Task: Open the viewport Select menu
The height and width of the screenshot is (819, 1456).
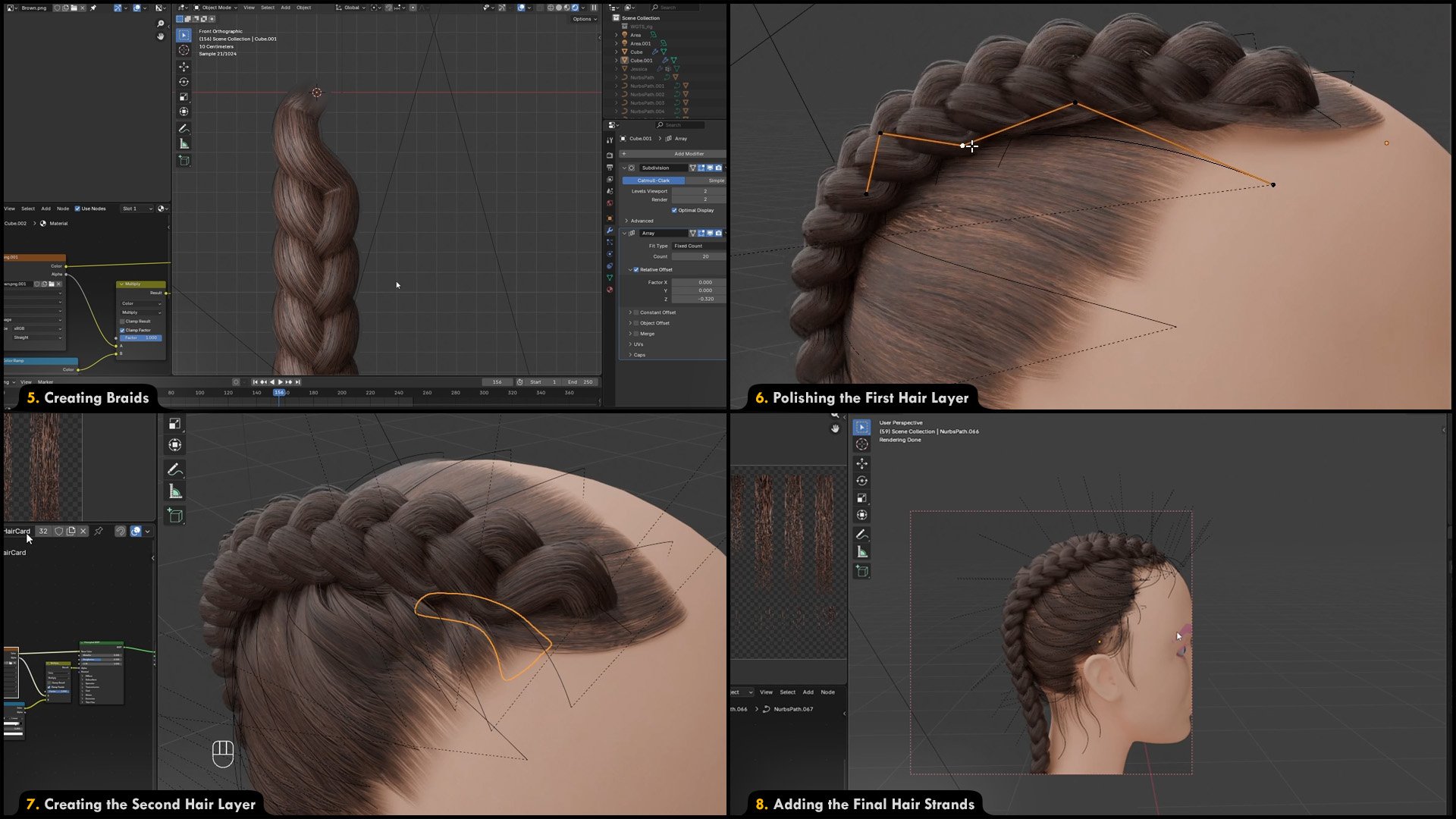Action: pyautogui.click(x=268, y=8)
